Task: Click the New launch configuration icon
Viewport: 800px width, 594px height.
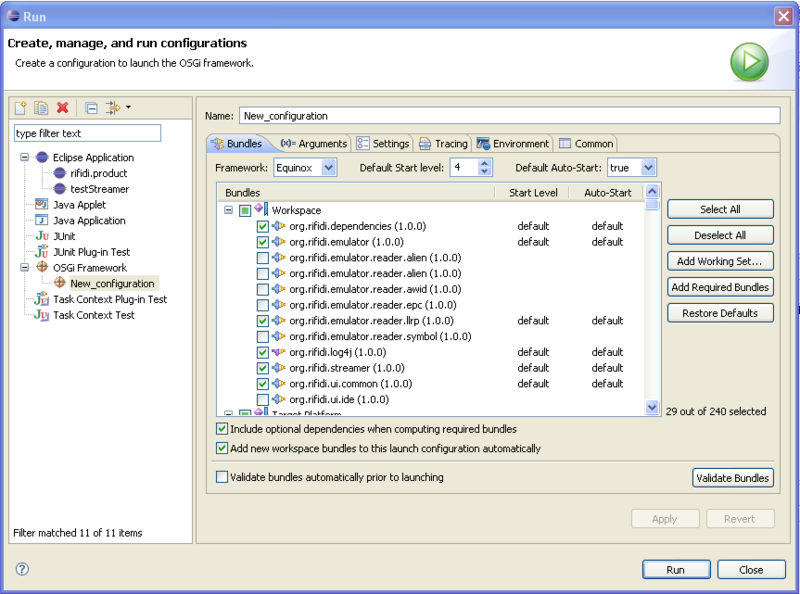Action: pos(21,108)
